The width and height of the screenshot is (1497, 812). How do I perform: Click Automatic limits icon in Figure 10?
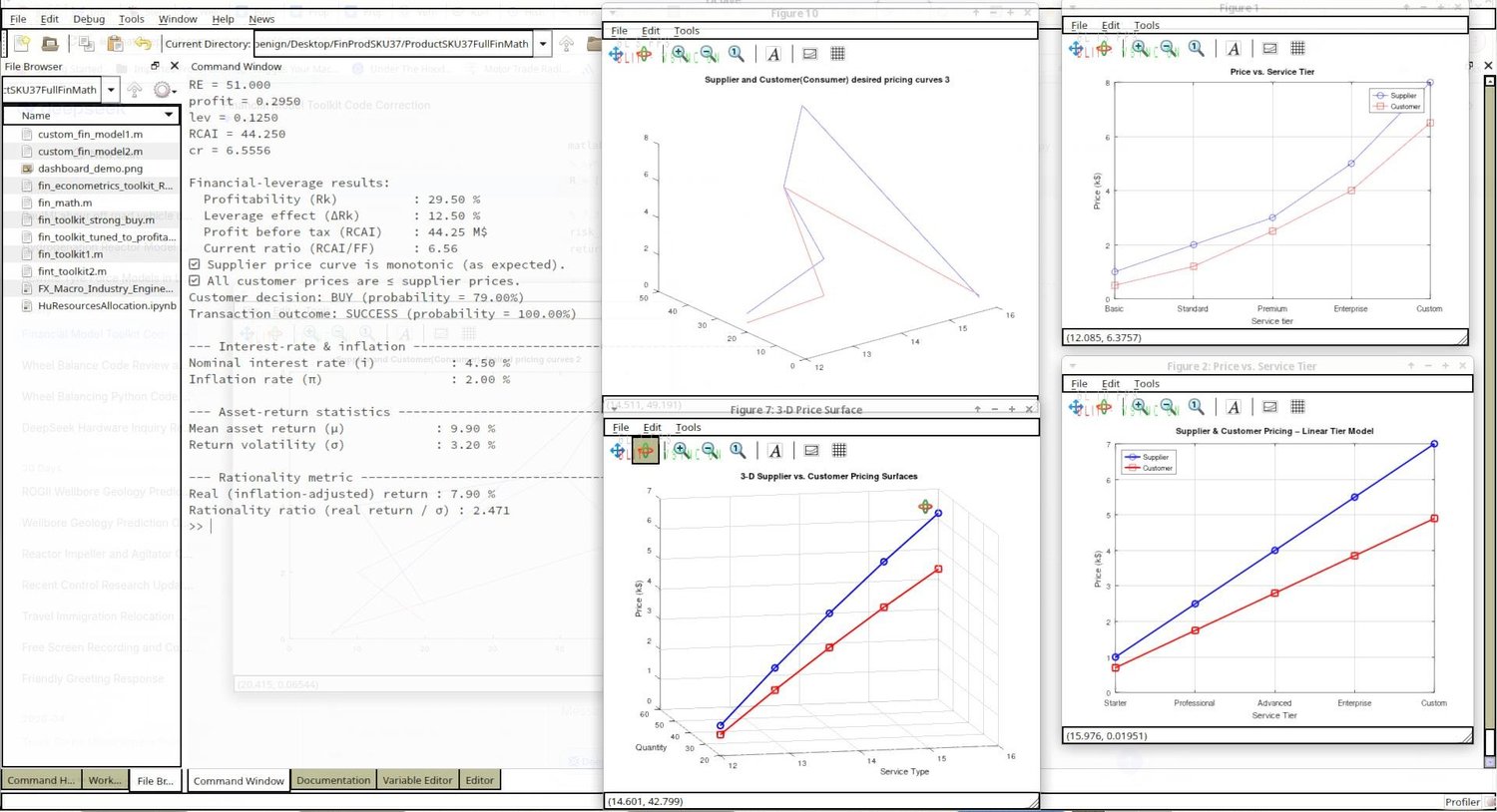(737, 54)
